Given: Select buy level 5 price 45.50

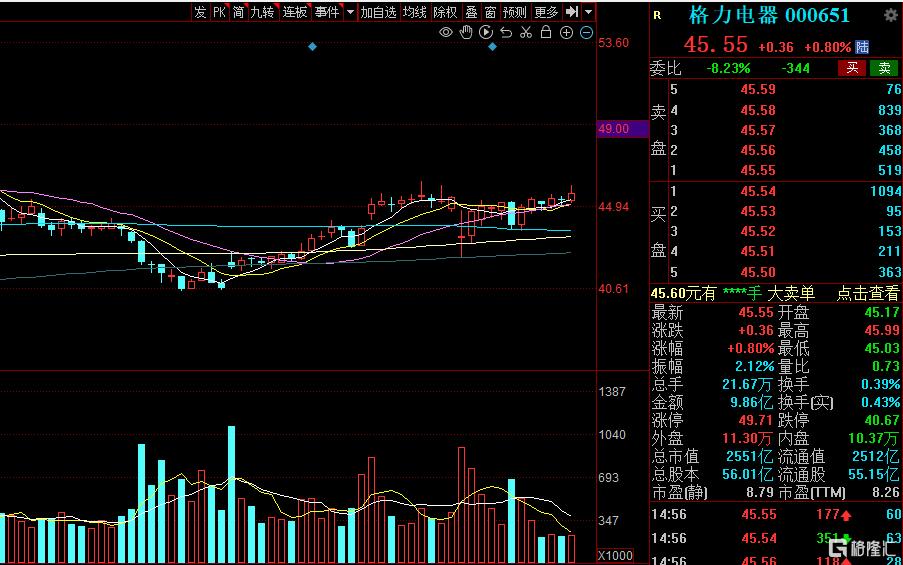Looking at the screenshot, I should tap(758, 272).
